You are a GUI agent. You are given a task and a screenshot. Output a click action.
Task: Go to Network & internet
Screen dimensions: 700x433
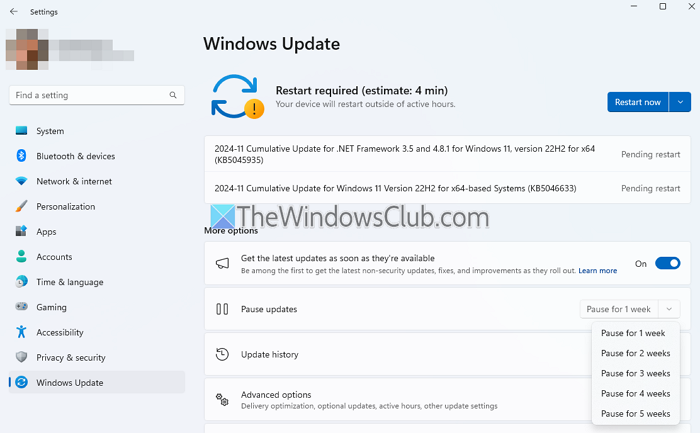96,181
